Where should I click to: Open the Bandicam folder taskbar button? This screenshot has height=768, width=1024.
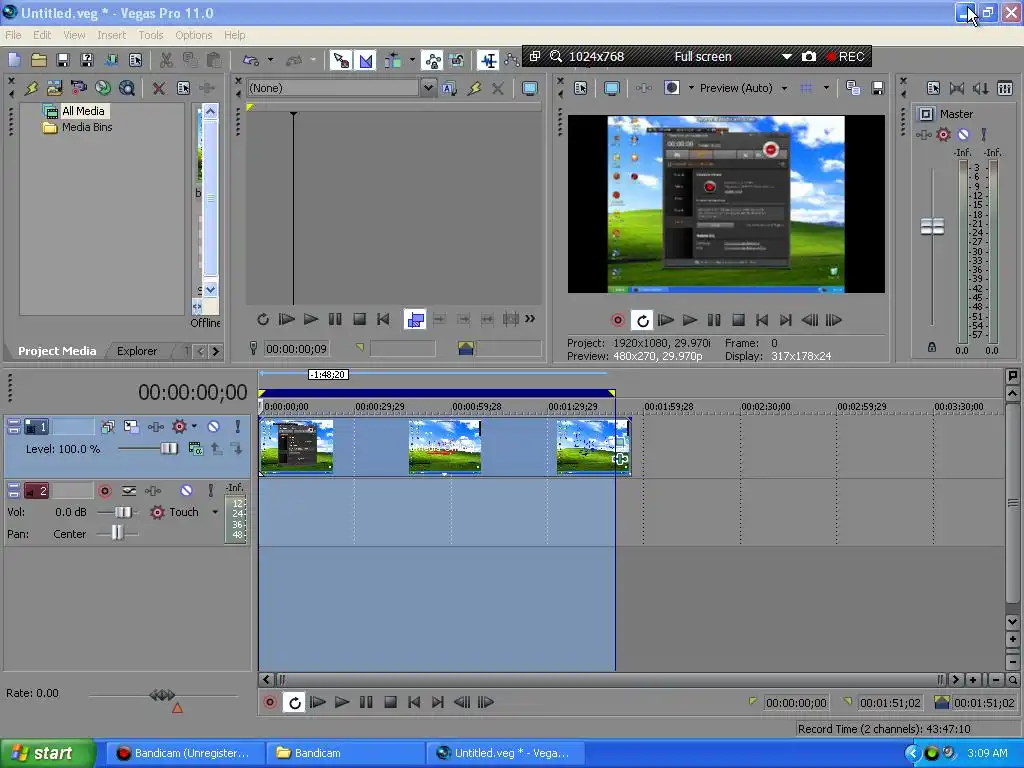[346, 753]
